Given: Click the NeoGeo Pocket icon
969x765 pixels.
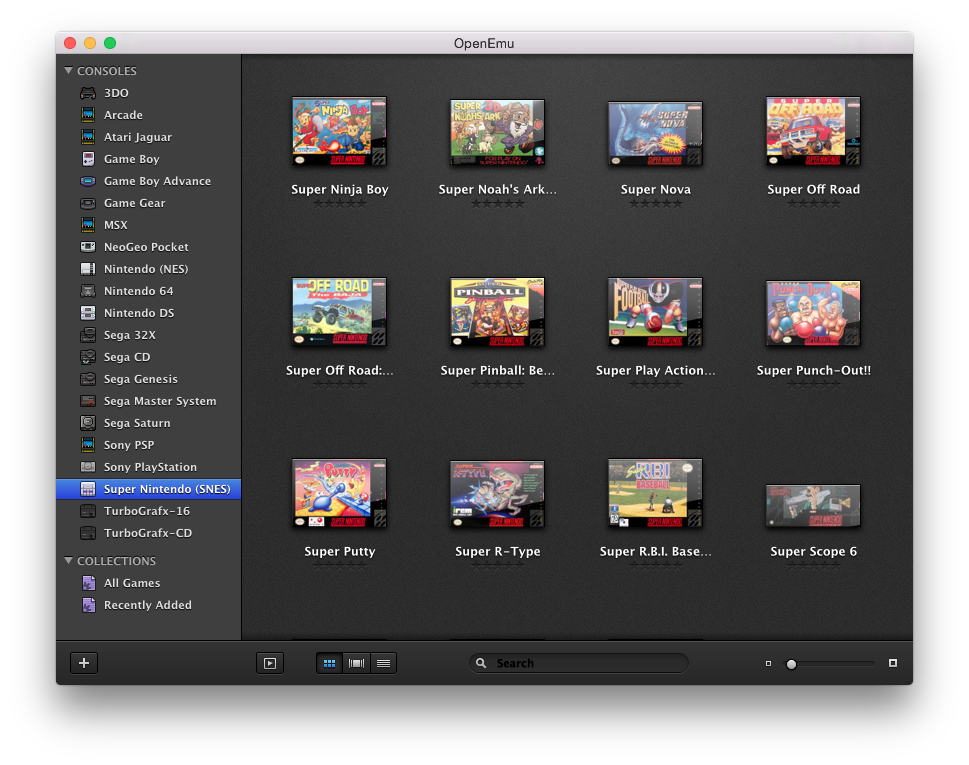Looking at the screenshot, I should pos(88,247).
